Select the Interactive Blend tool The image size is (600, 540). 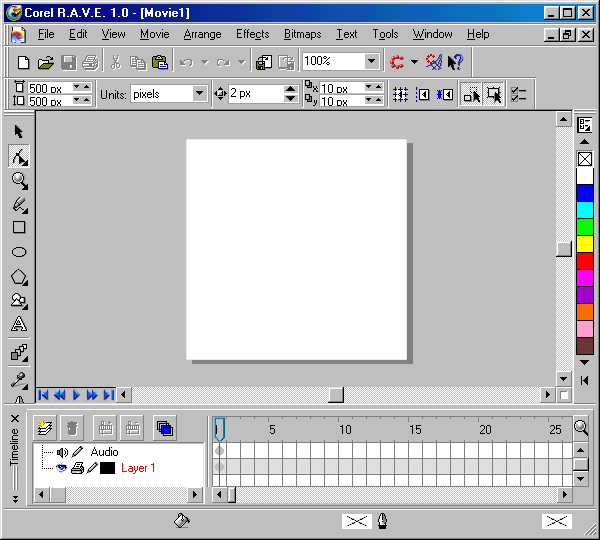19,353
